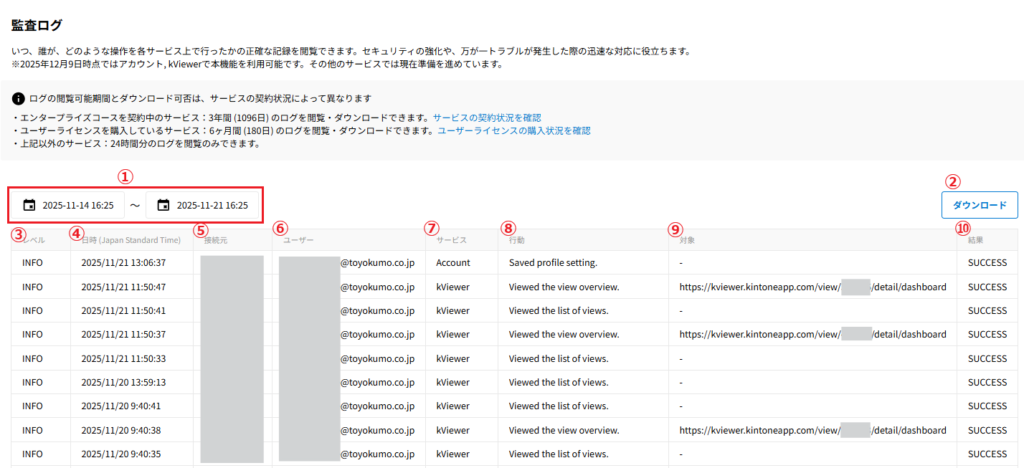The width and height of the screenshot is (1024, 468).
Task: Click the 'Saved profile setting.' action cell
Action: click(553, 263)
